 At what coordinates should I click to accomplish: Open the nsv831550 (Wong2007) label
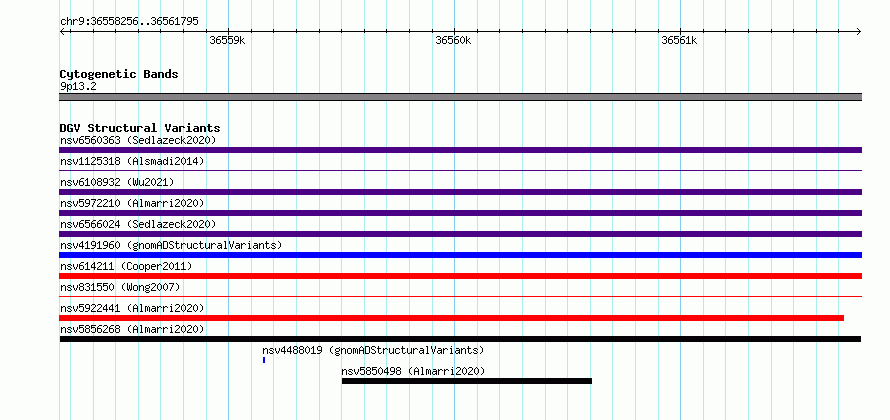(x=120, y=287)
